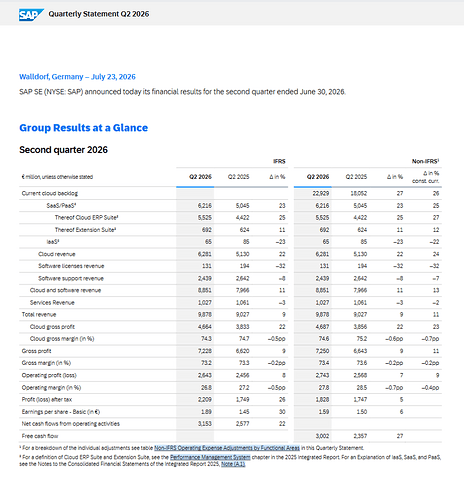Click the 'IFRS' column group header

tap(279, 161)
